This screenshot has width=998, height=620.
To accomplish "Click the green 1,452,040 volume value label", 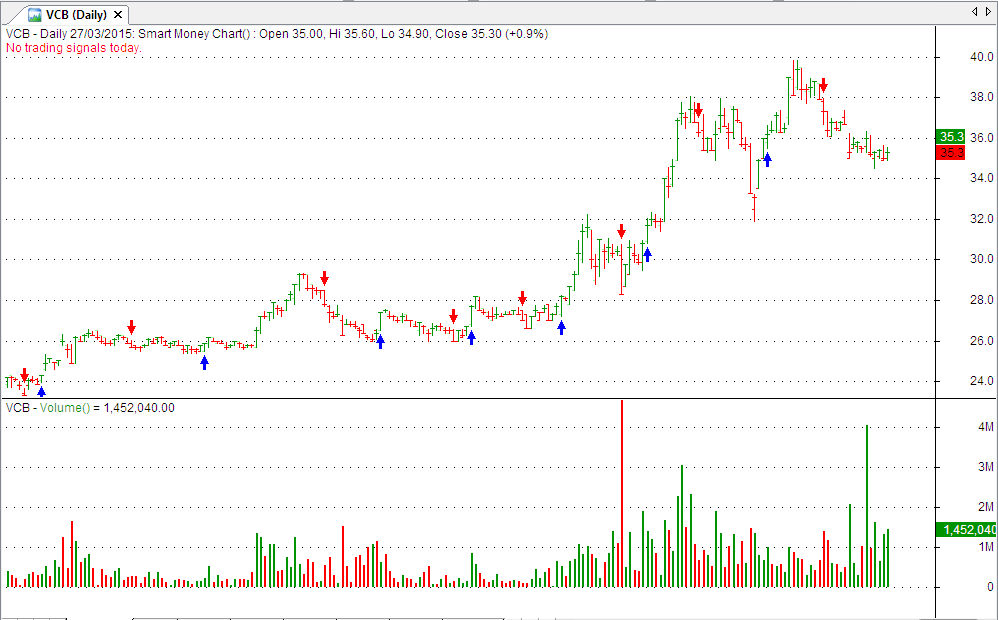I will click(x=966, y=530).
